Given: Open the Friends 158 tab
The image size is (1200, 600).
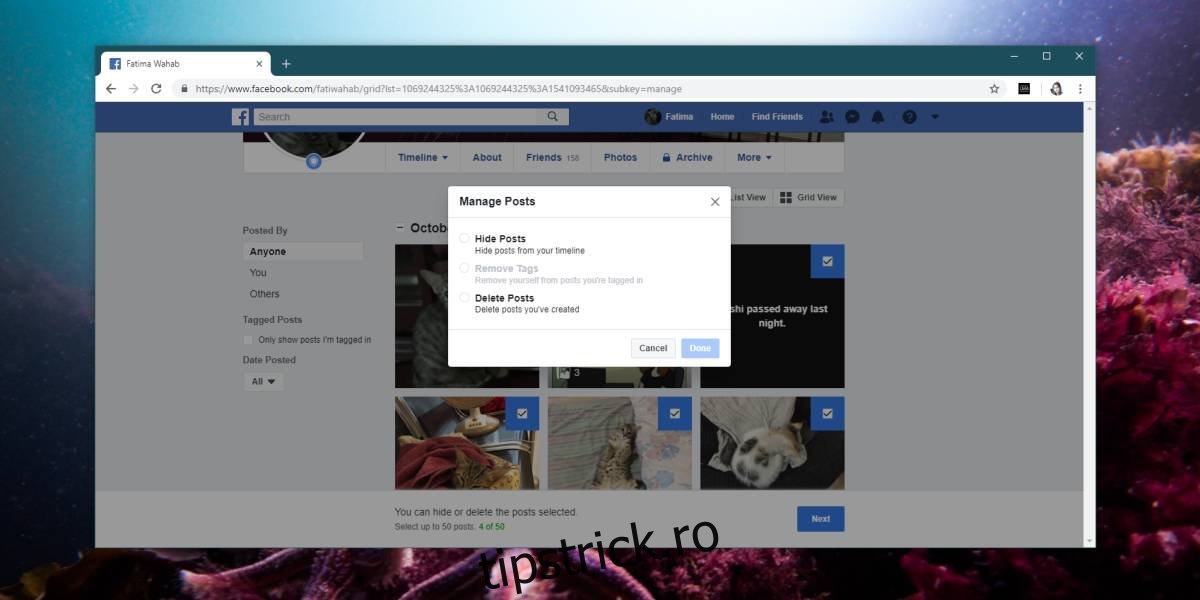Looking at the screenshot, I should pyautogui.click(x=553, y=157).
